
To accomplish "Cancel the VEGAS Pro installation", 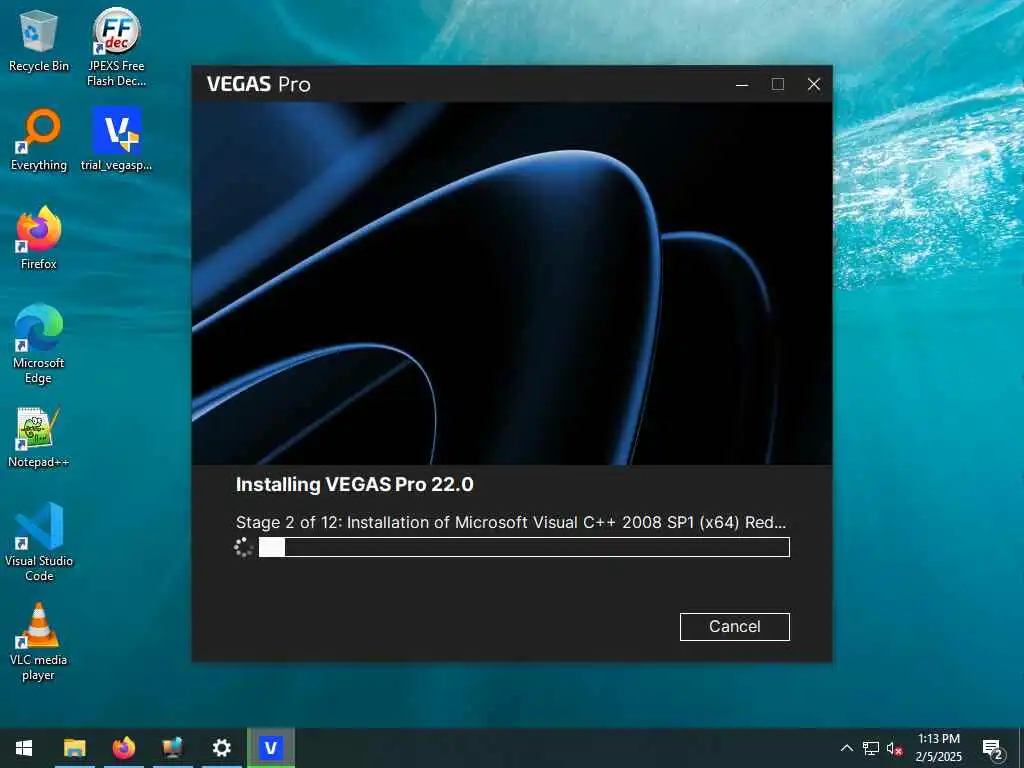I will (x=734, y=626).
